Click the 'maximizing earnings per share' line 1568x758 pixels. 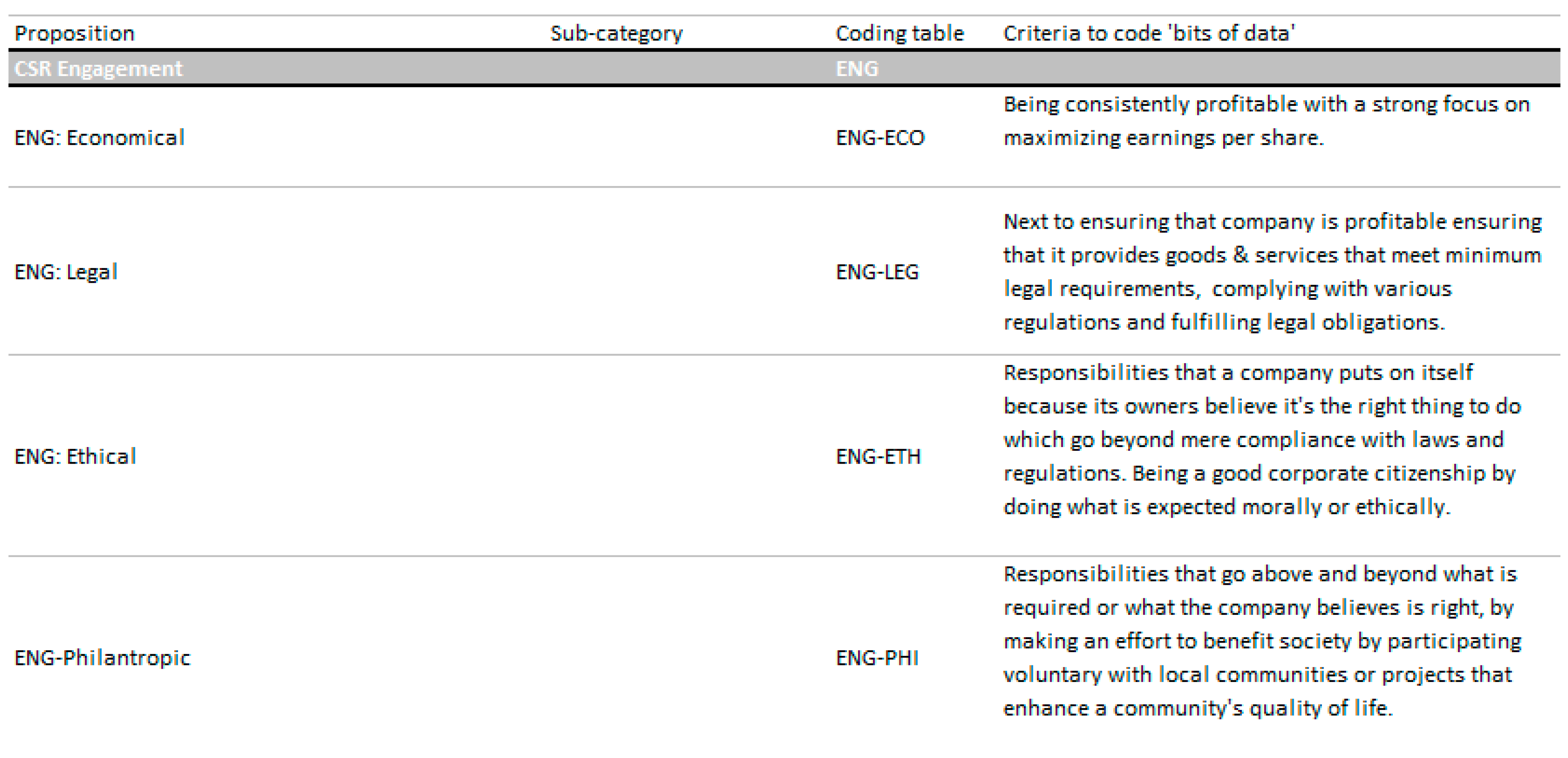(x=1163, y=138)
